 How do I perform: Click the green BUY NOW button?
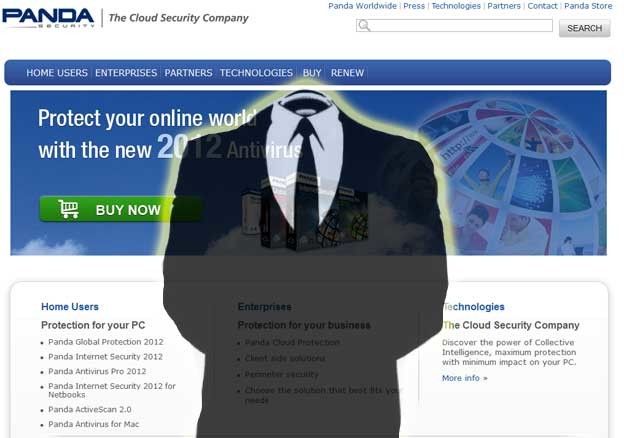tap(121, 209)
